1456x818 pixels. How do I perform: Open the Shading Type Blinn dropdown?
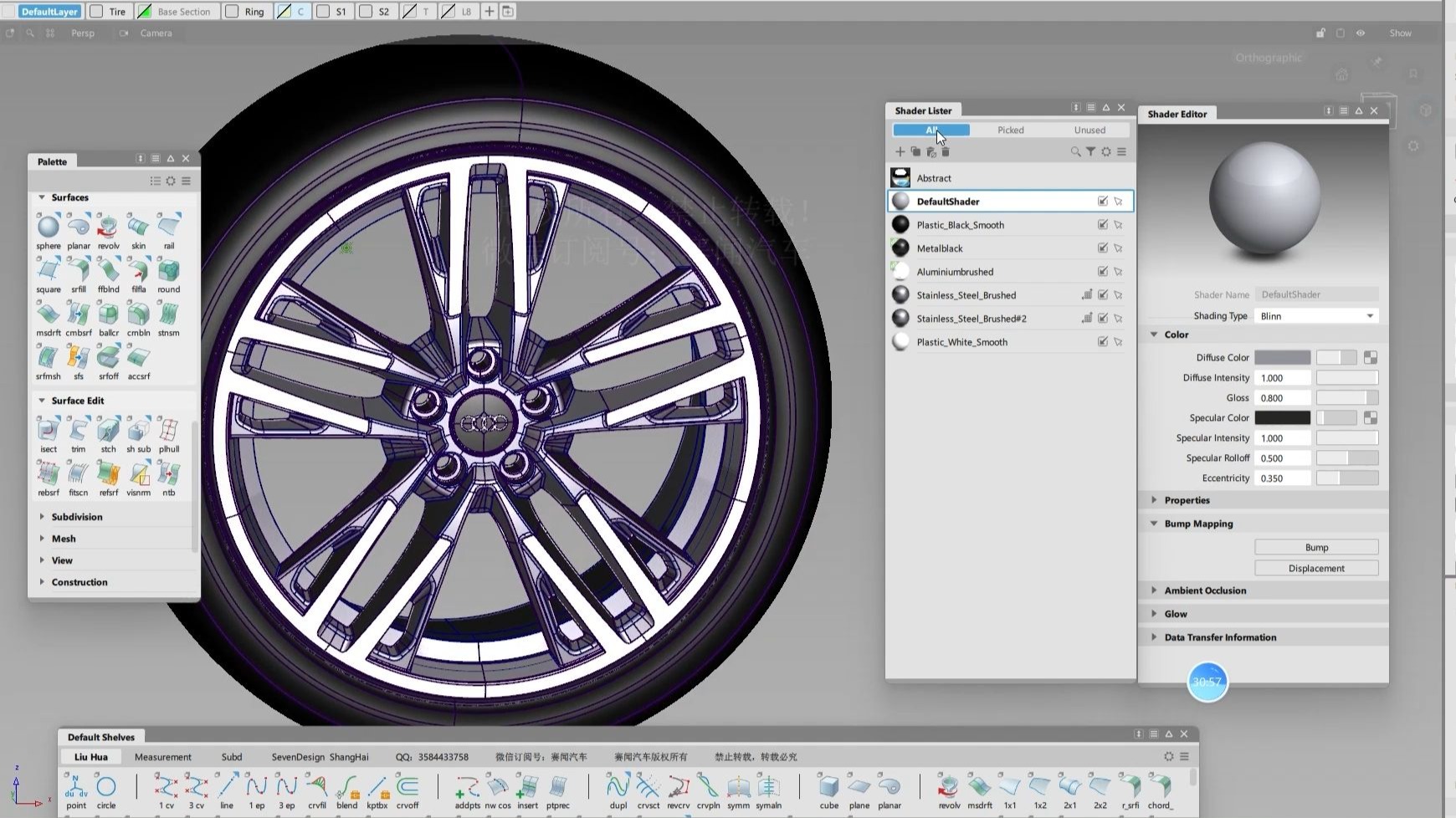[x=1315, y=316]
